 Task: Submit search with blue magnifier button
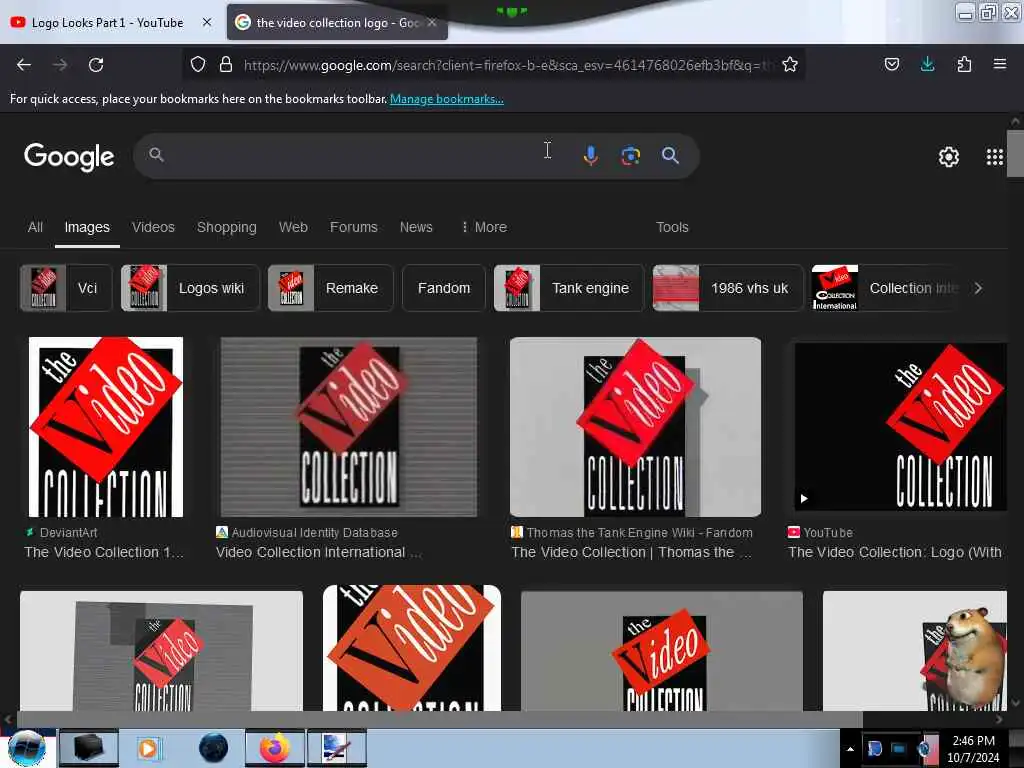(x=670, y=155)
